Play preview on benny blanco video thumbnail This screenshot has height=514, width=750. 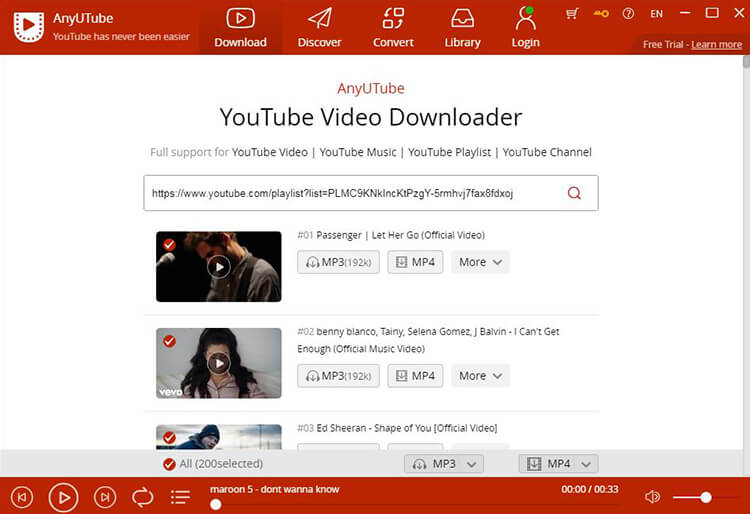(219, 363)
